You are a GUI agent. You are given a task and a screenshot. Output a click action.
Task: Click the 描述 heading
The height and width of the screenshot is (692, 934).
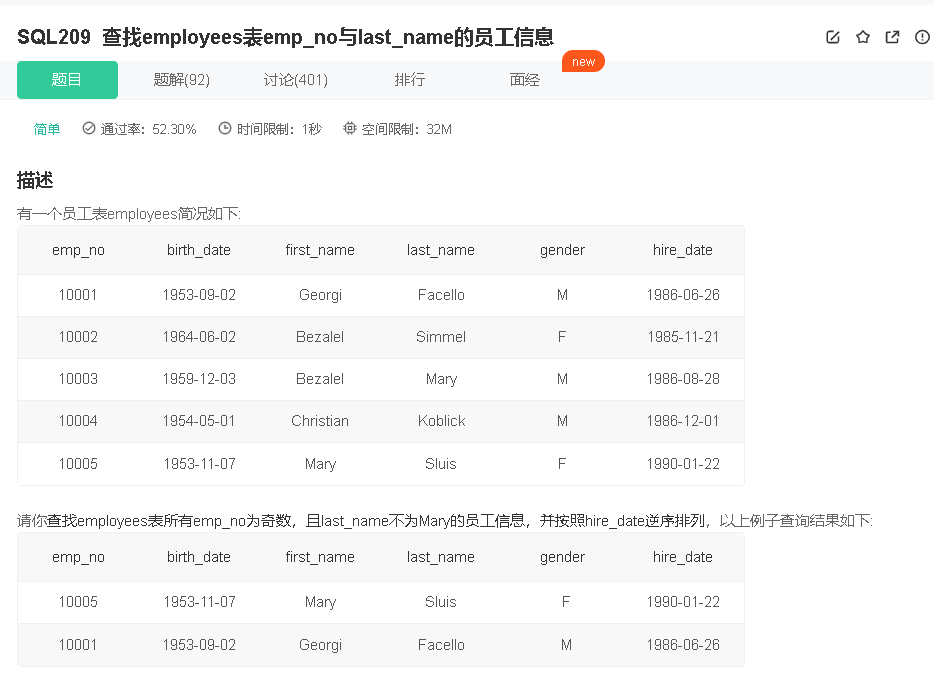coord(35,180)
